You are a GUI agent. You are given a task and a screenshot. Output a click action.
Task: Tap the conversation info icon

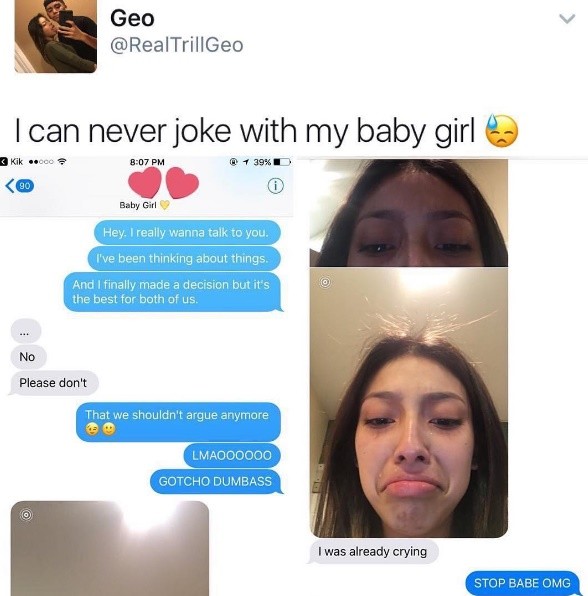[x=276, y=186]
